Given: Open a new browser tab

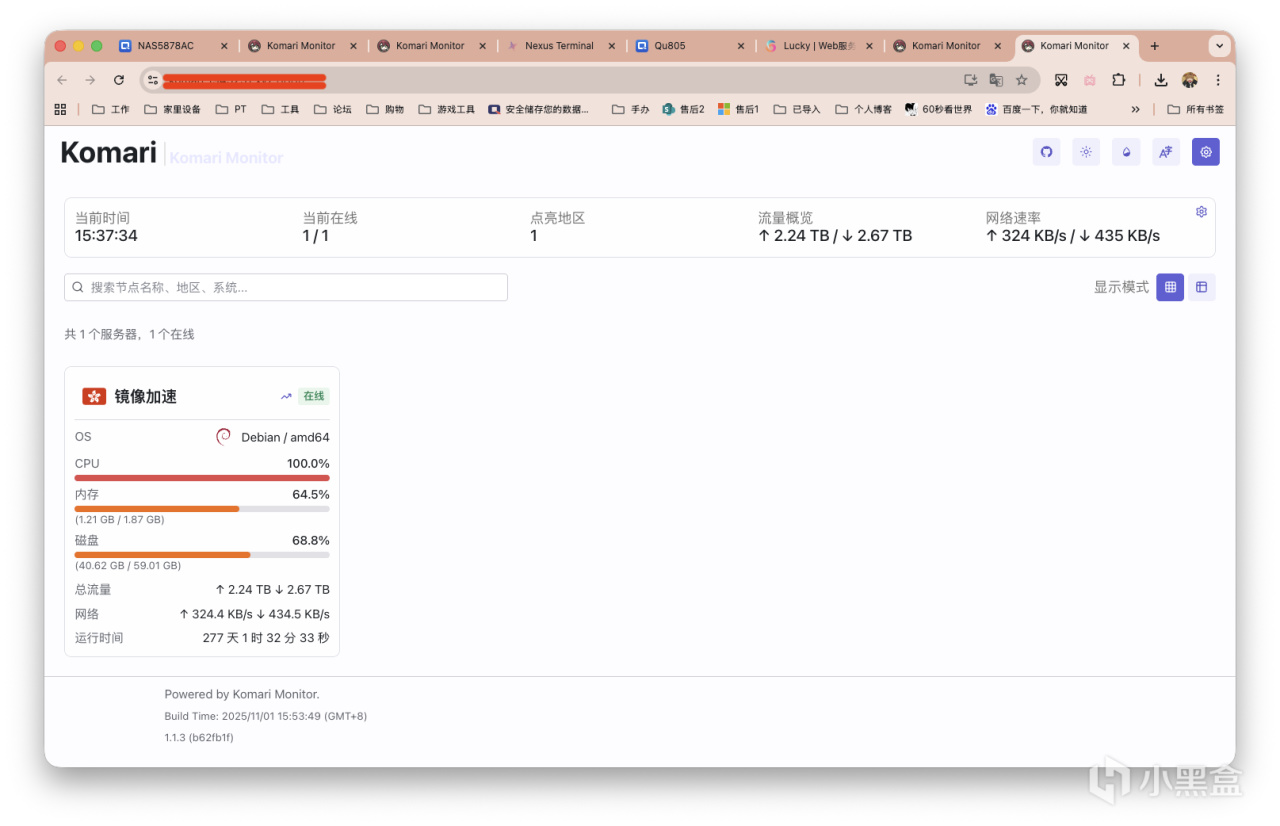Looking at the screenshot, I should pyautogui.click(x=1154, y=46).
